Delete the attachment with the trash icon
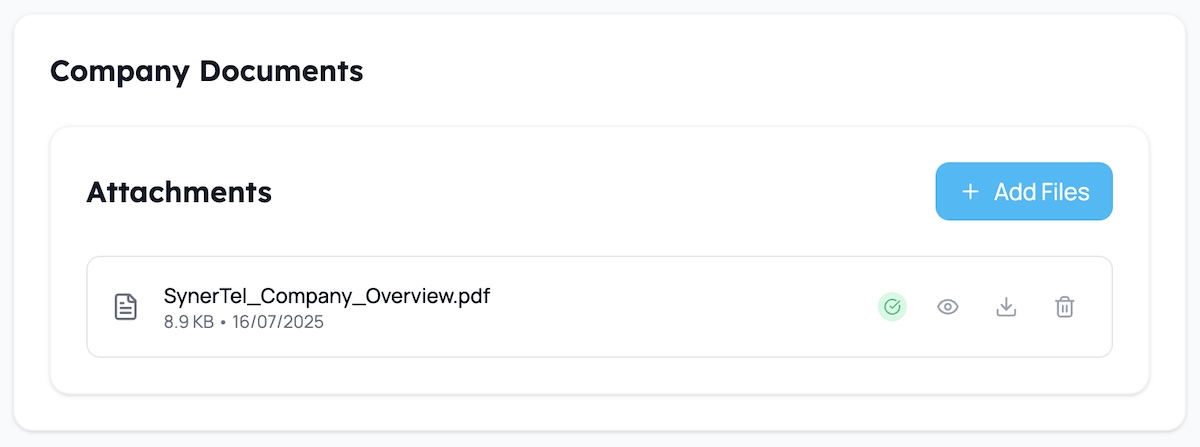Image resolution: width=1200 pixels, height=447 pixels. pos(1065,307)
